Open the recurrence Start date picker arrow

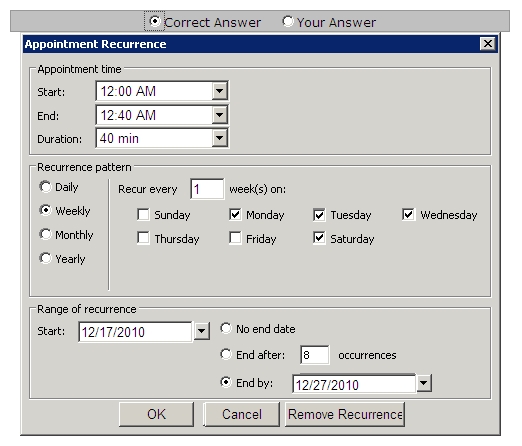pos(201,331)
